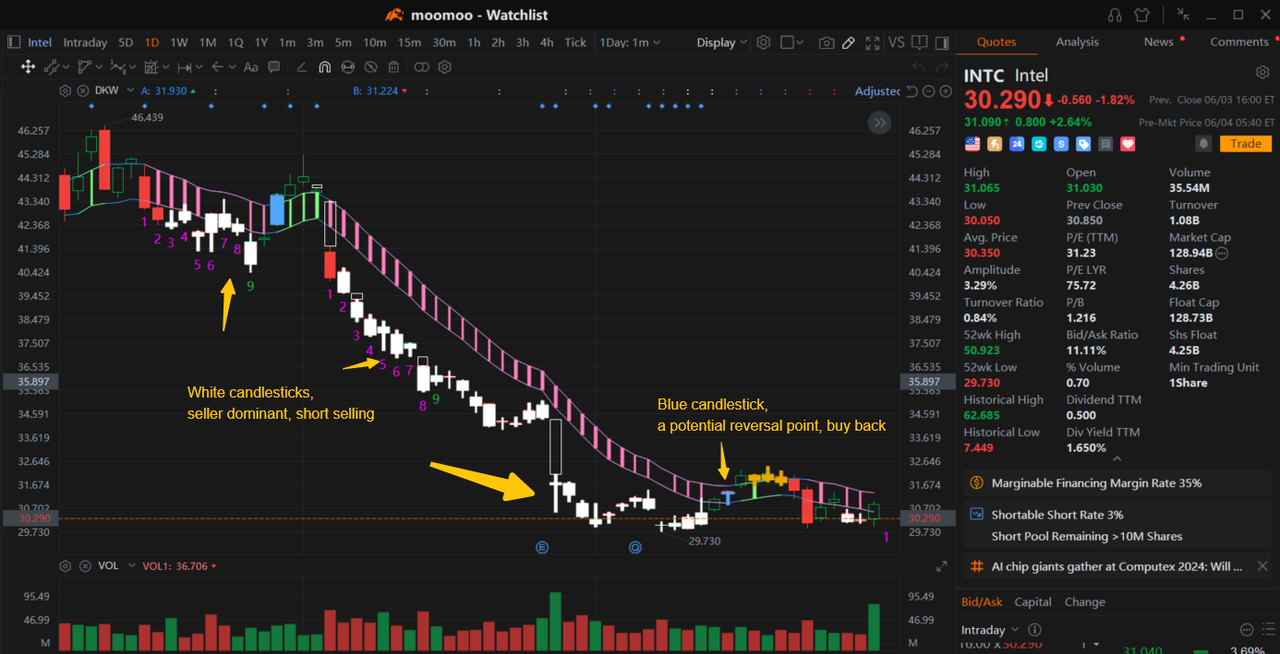This screenshot has height=654, width=1280.
Task: Switch to Tick chart
Action: pos(575,42)
